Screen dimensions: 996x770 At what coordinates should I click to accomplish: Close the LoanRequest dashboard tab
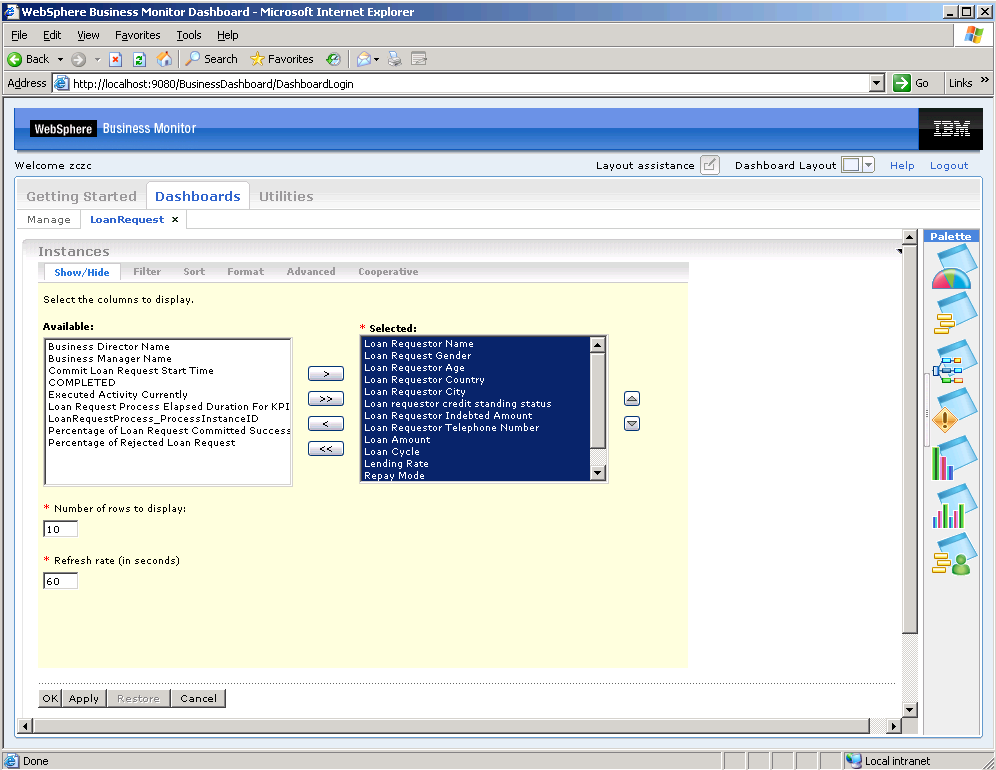tap(175, 219)
